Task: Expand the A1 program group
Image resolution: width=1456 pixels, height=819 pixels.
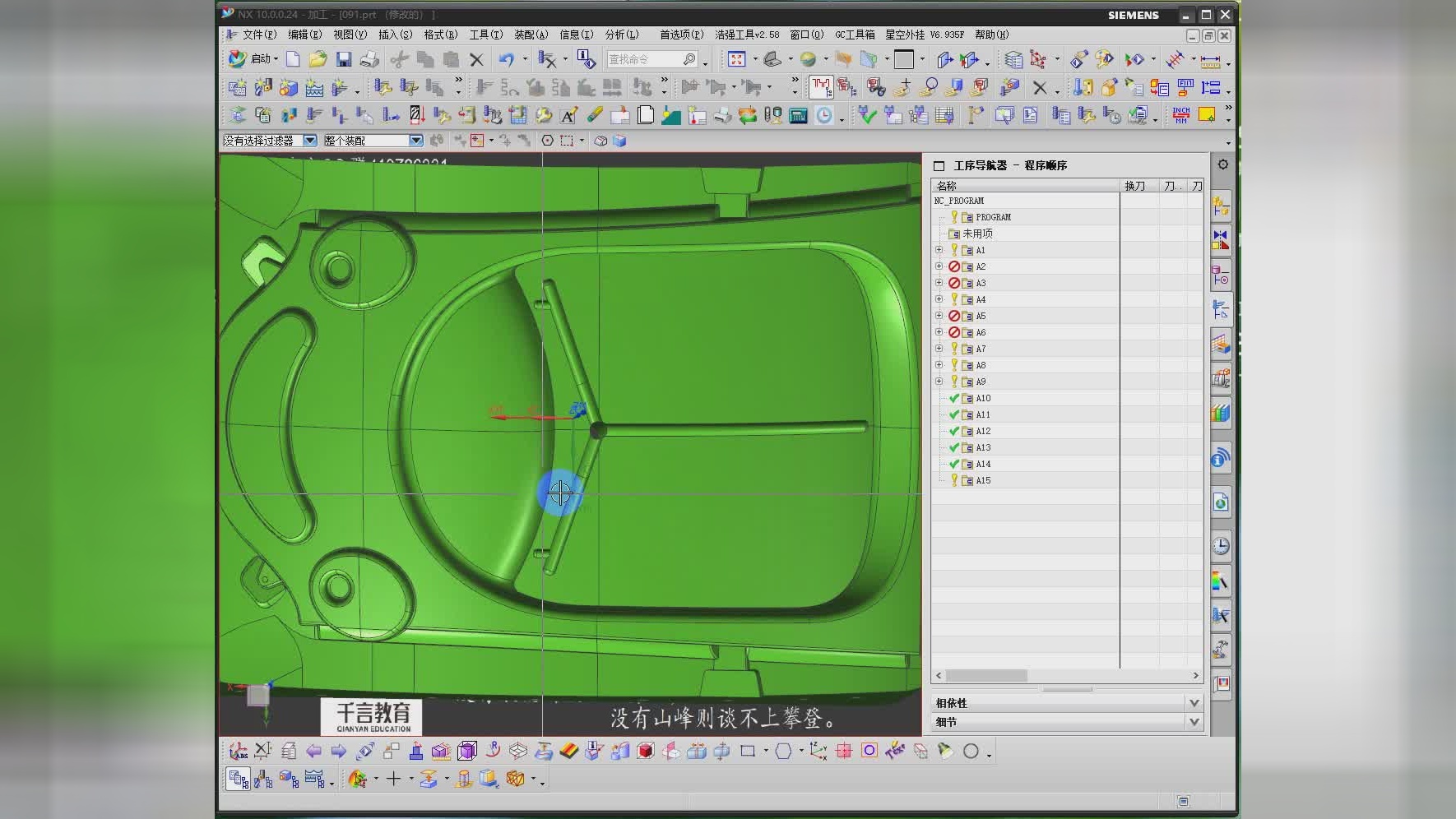Action: click(939, 250)
